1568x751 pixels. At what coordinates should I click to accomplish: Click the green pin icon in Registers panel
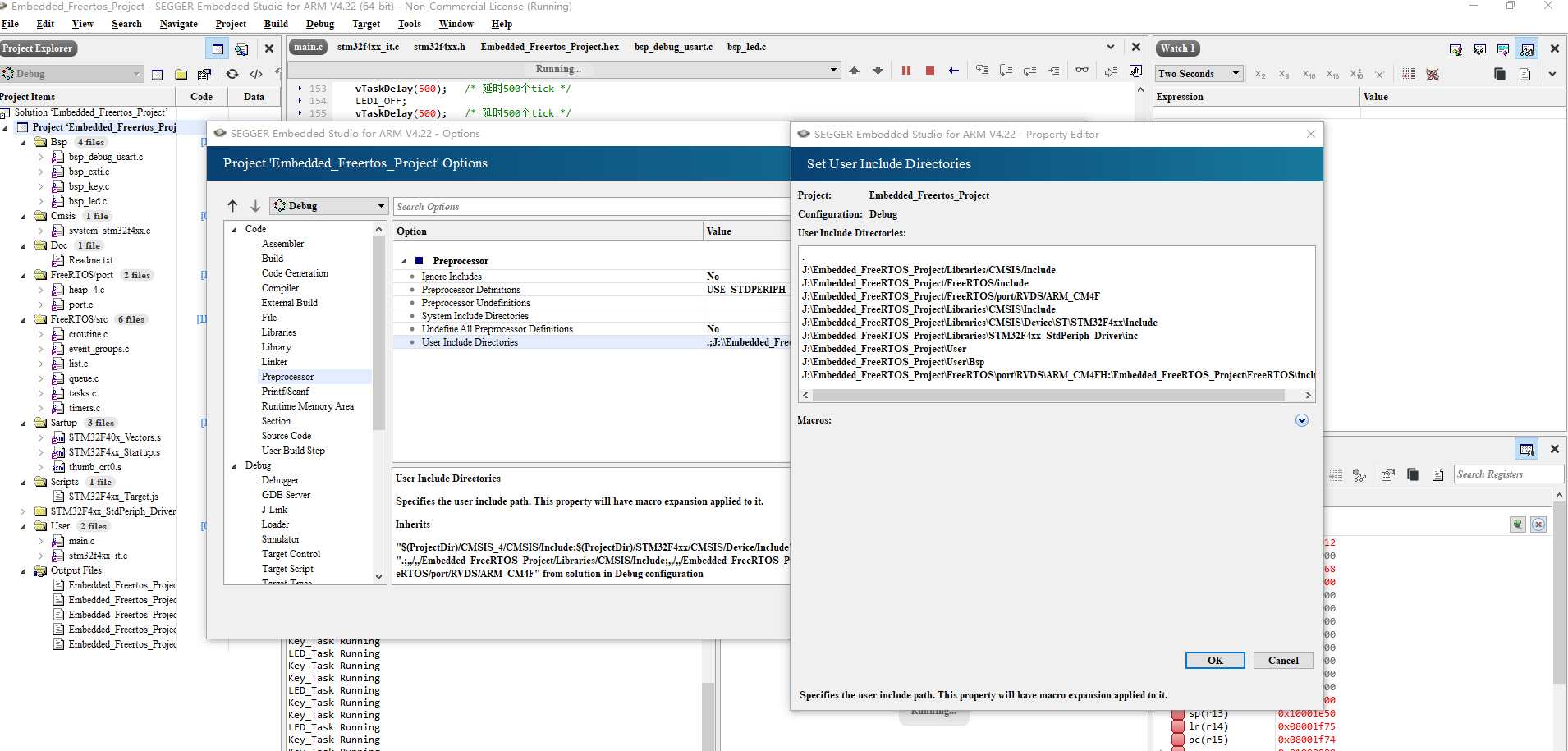click(x=1518, y=524)
